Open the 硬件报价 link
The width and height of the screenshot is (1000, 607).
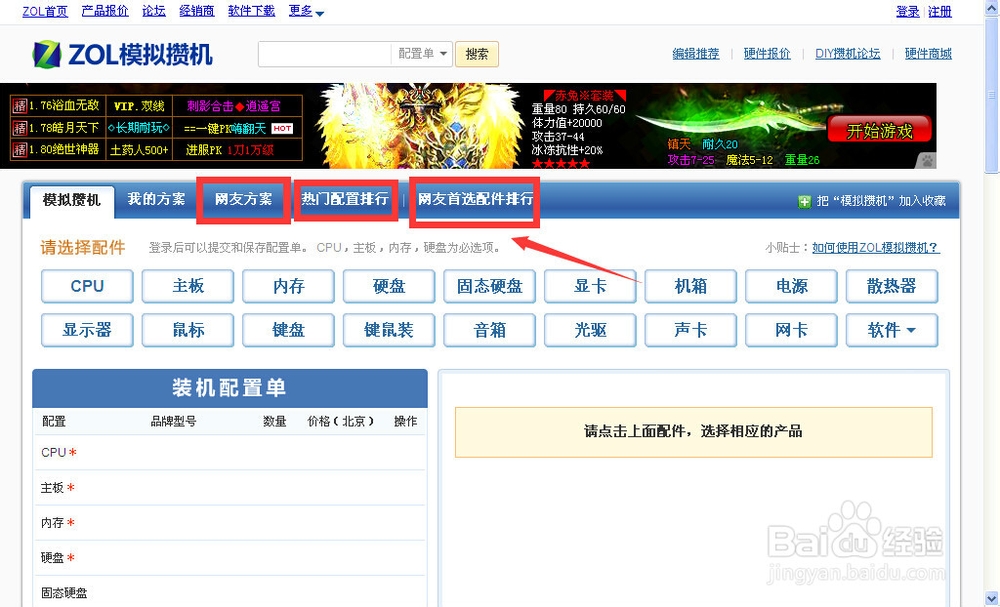(767, 54)
